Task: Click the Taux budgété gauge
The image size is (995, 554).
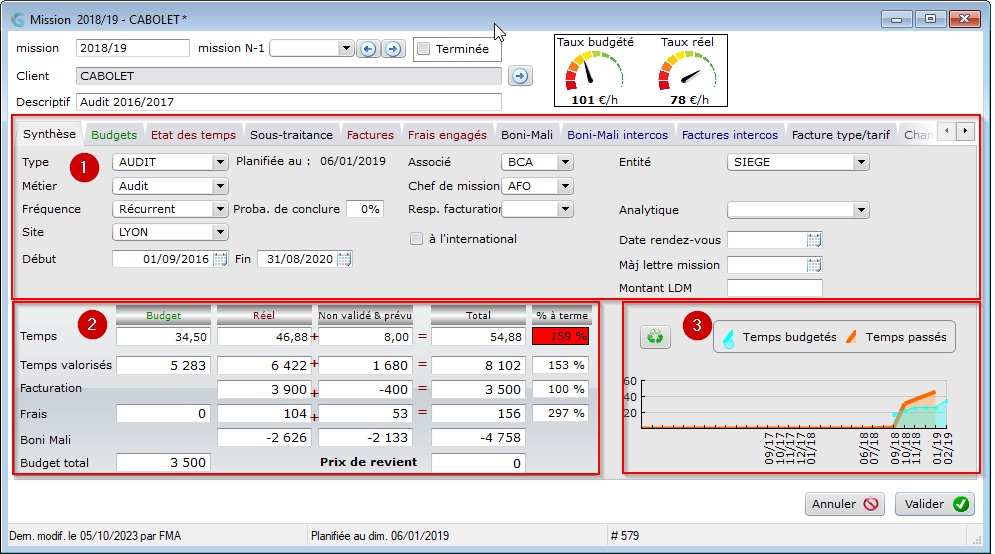Action: point(595,72)
